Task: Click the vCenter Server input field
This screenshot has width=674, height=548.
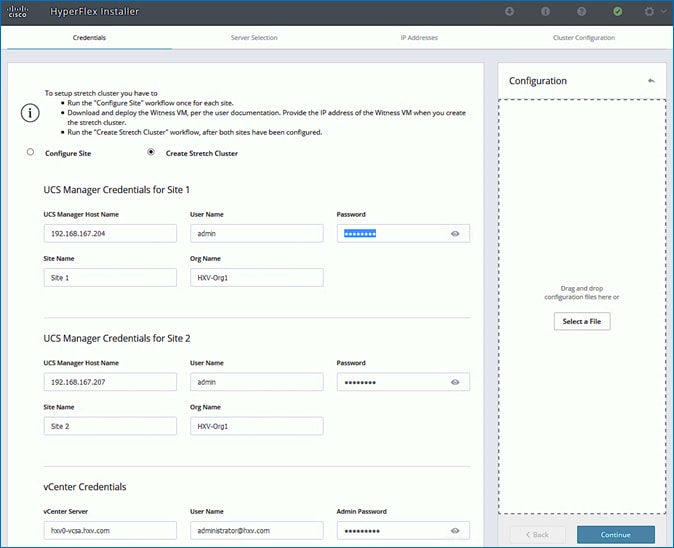Action: click(x=110, y=531)
